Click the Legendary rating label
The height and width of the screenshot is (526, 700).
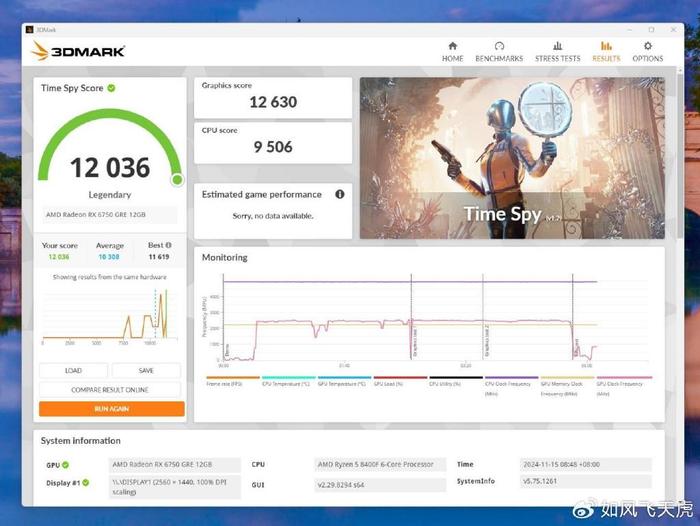pos(110,195)
